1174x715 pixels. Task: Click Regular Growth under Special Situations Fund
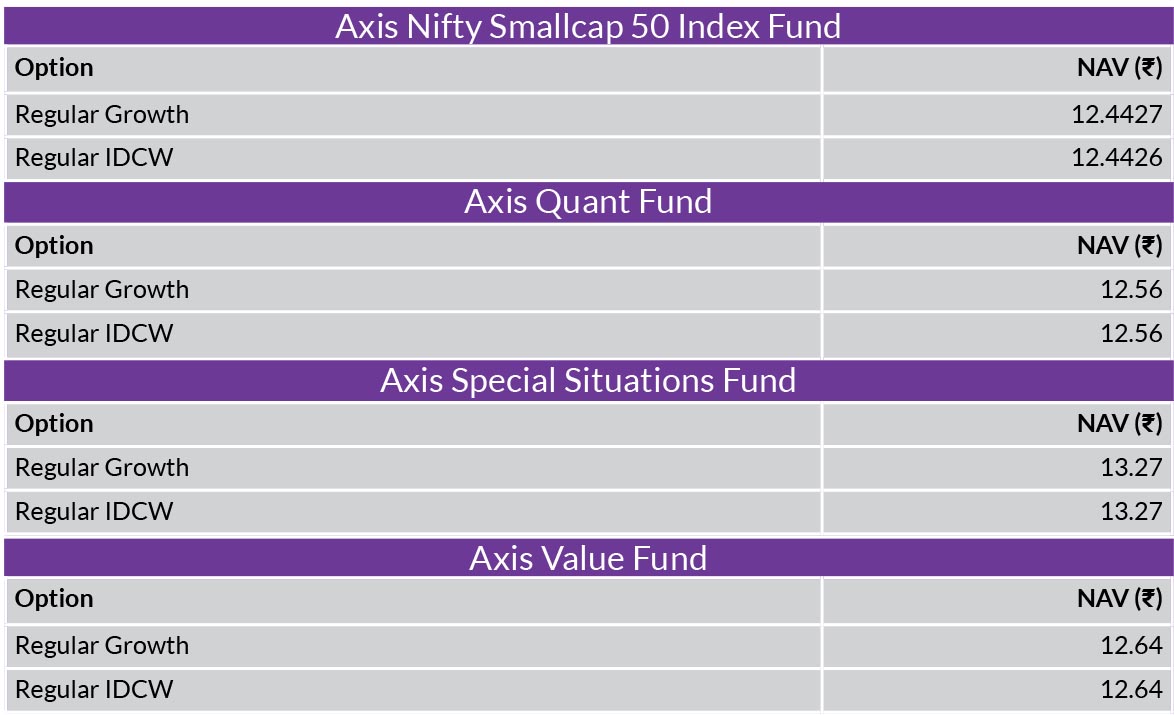[102, 467]
